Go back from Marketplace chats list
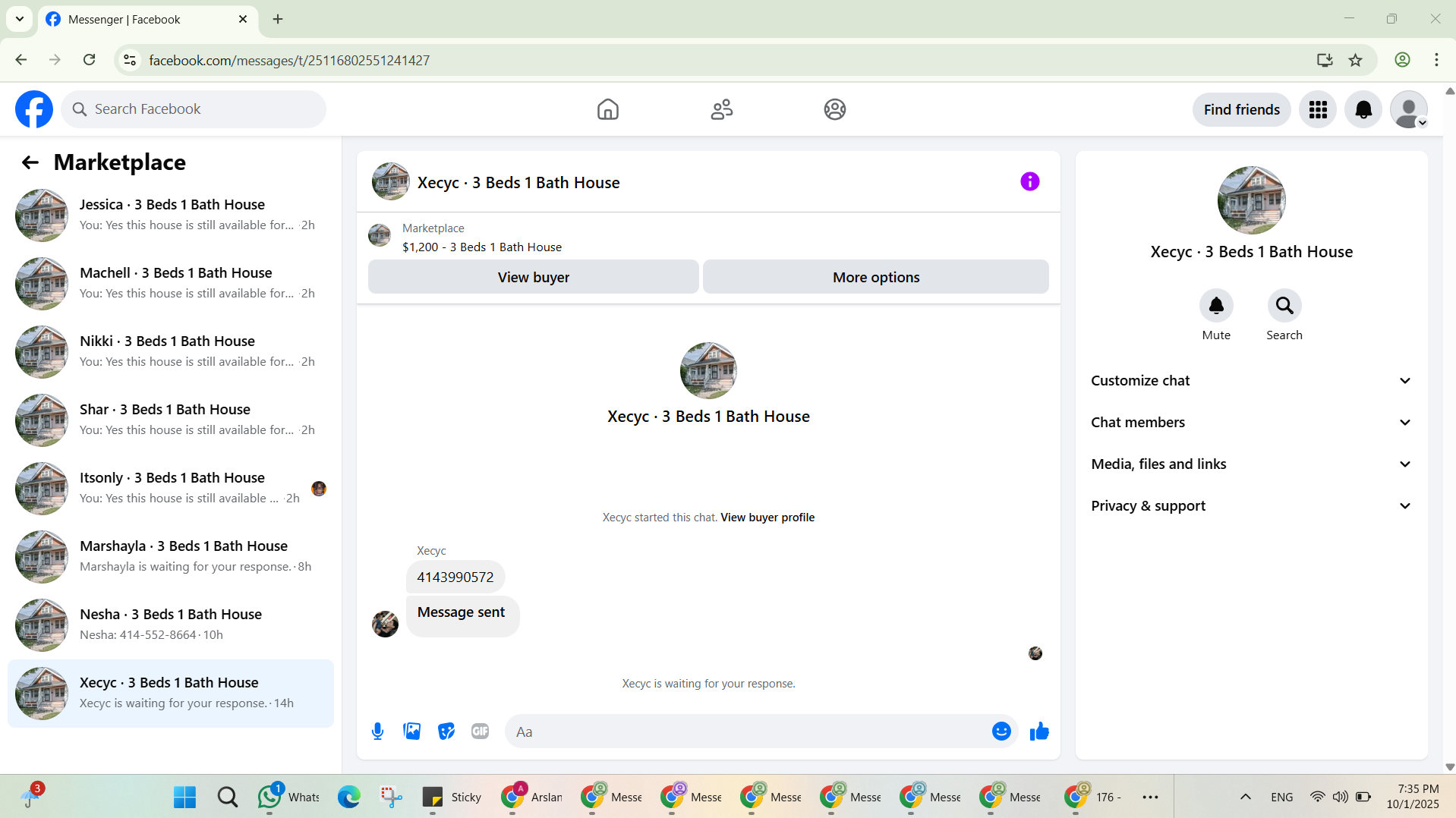Image resolution: width=1456 pixels, height=818 pixels. 30,162
